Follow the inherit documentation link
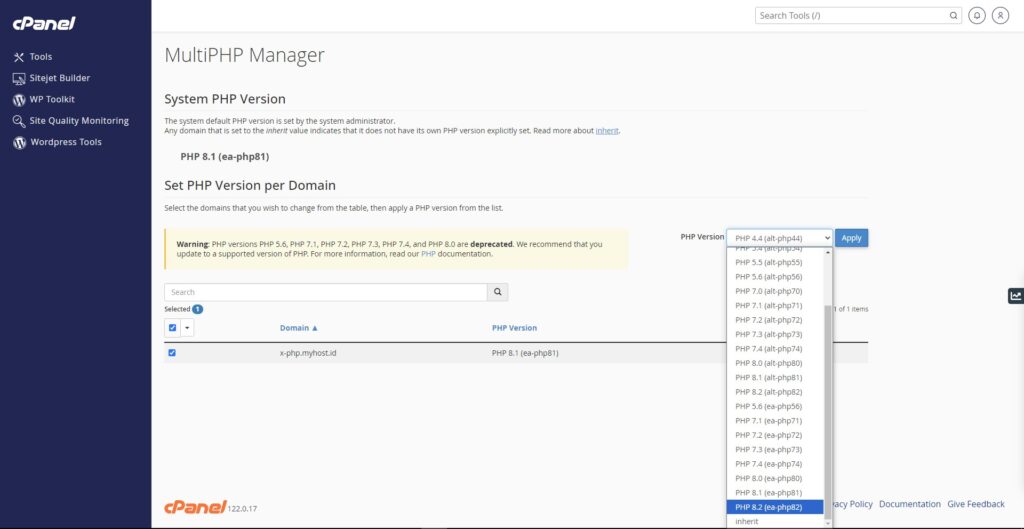This screenshot has width=1024, height=529. click(x=607, y=131)
